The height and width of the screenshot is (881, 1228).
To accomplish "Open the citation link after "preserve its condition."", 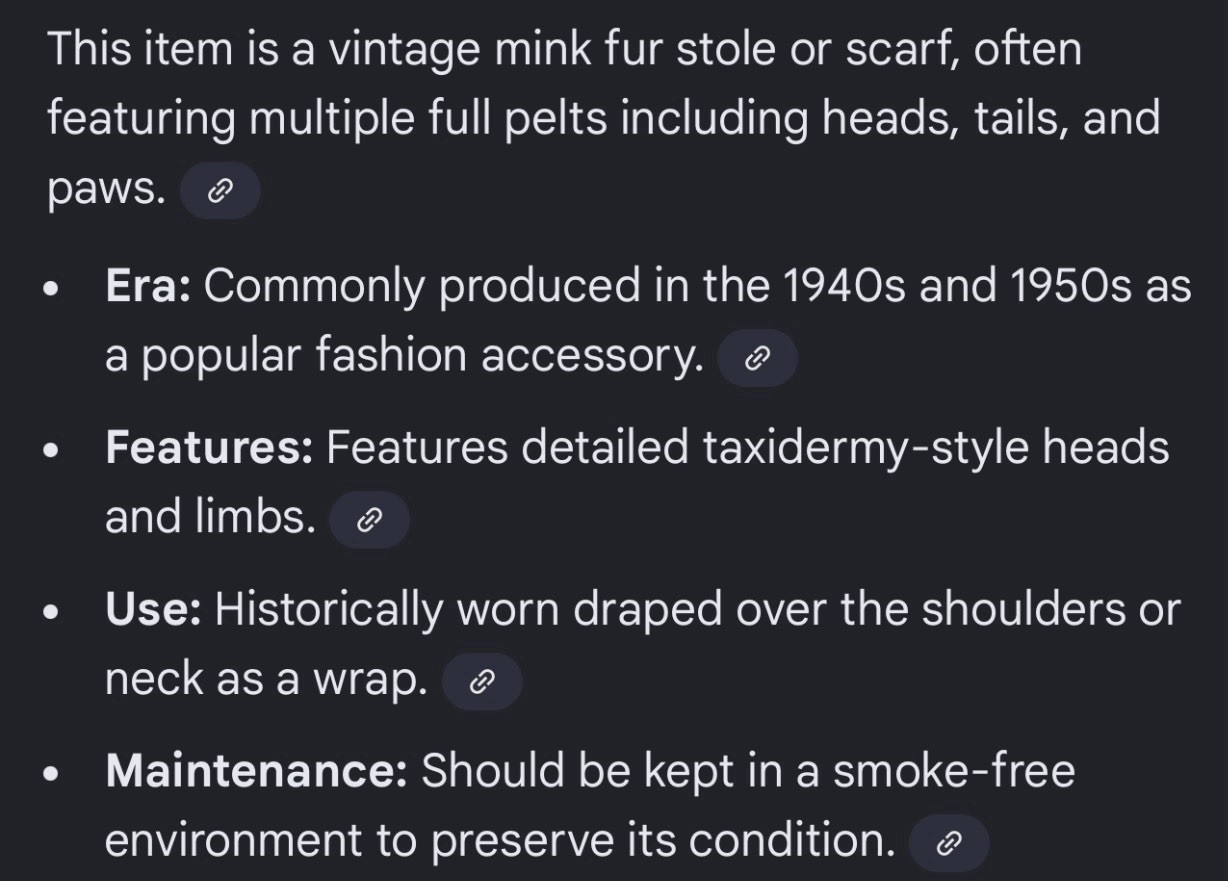I will click(948, 844).
